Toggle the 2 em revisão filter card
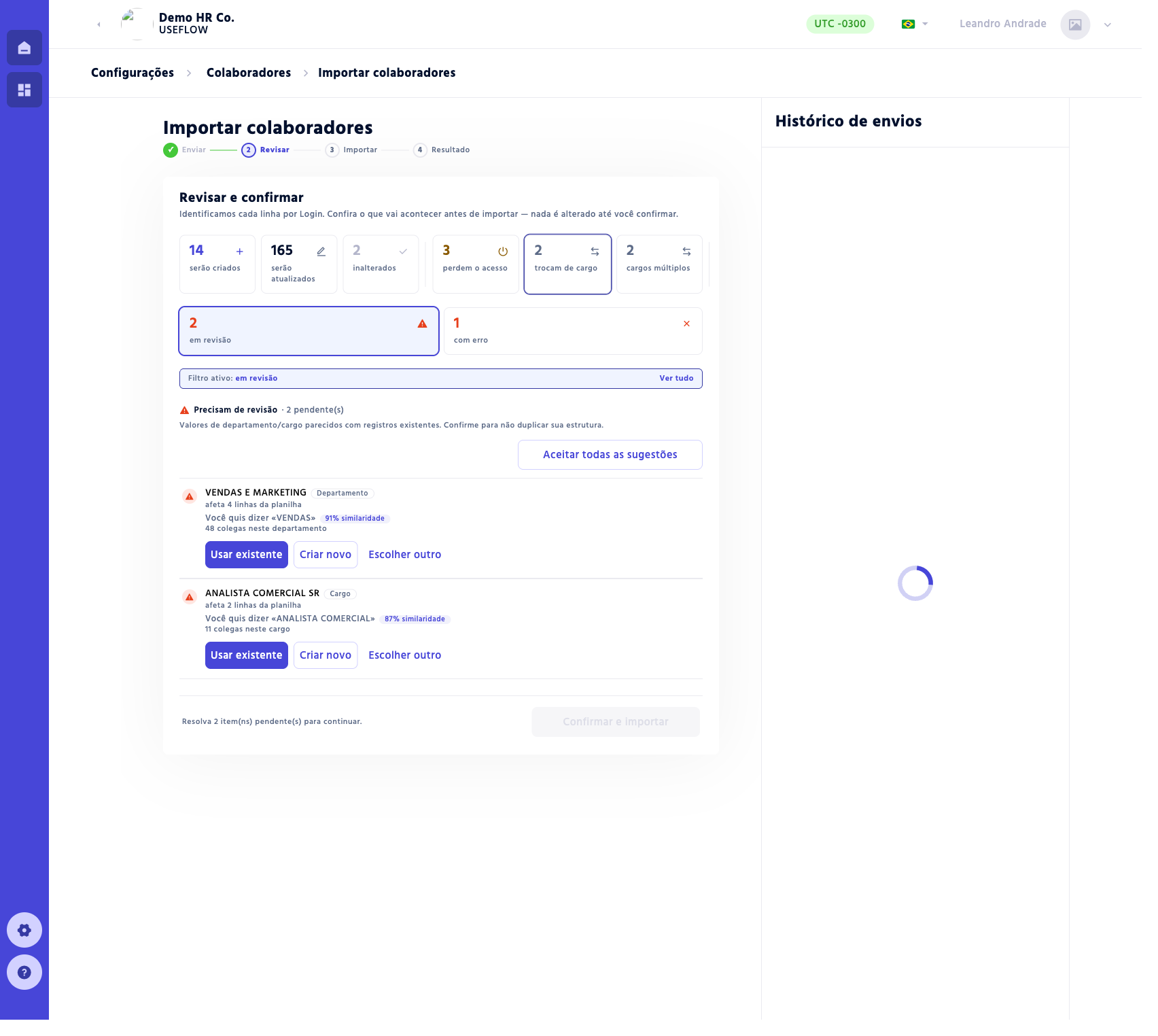Image resolution: width=1158 pixels, height=1036 pixels. pos(309,331)
